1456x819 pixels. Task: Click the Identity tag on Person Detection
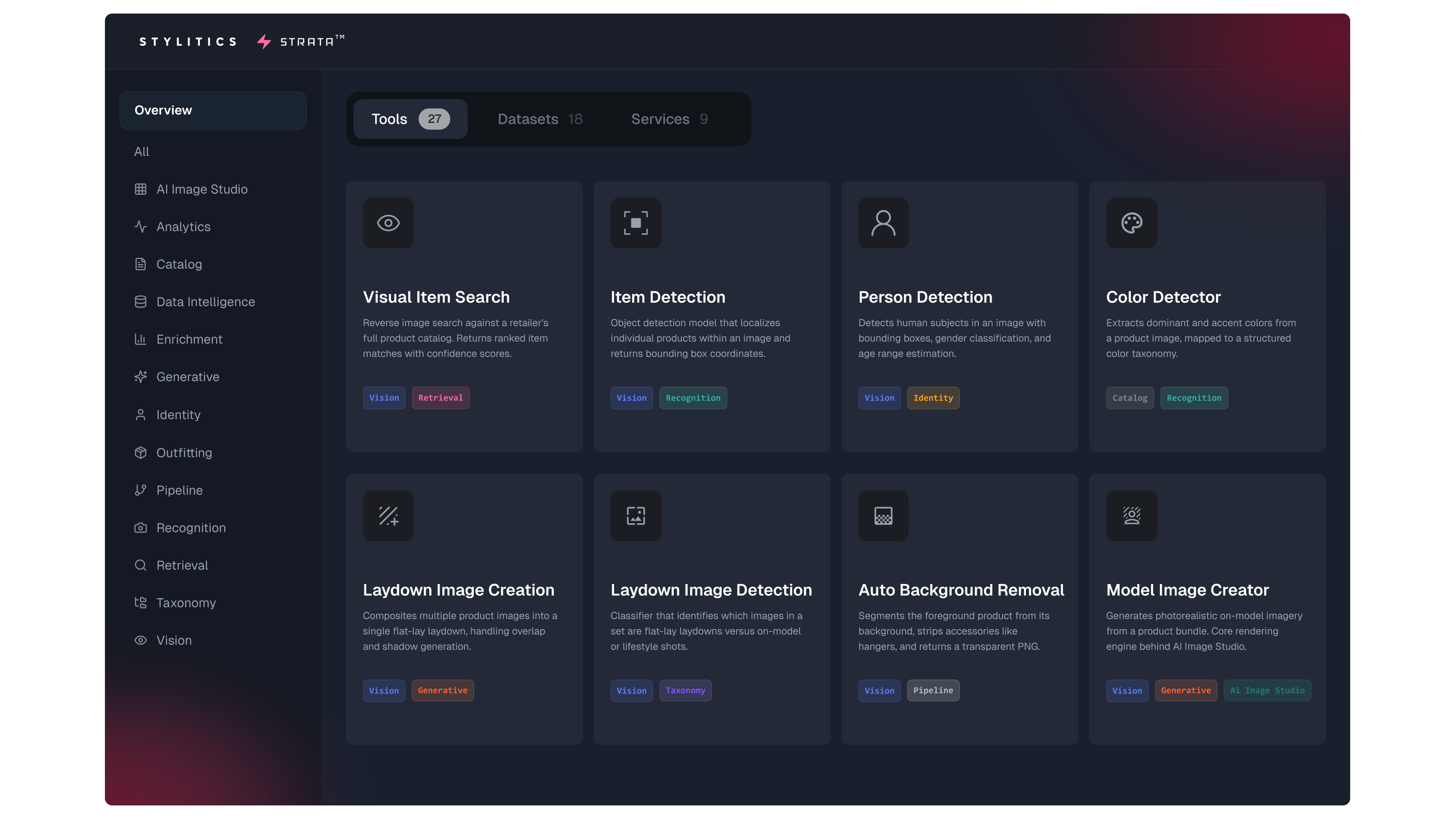click(932, 398)
